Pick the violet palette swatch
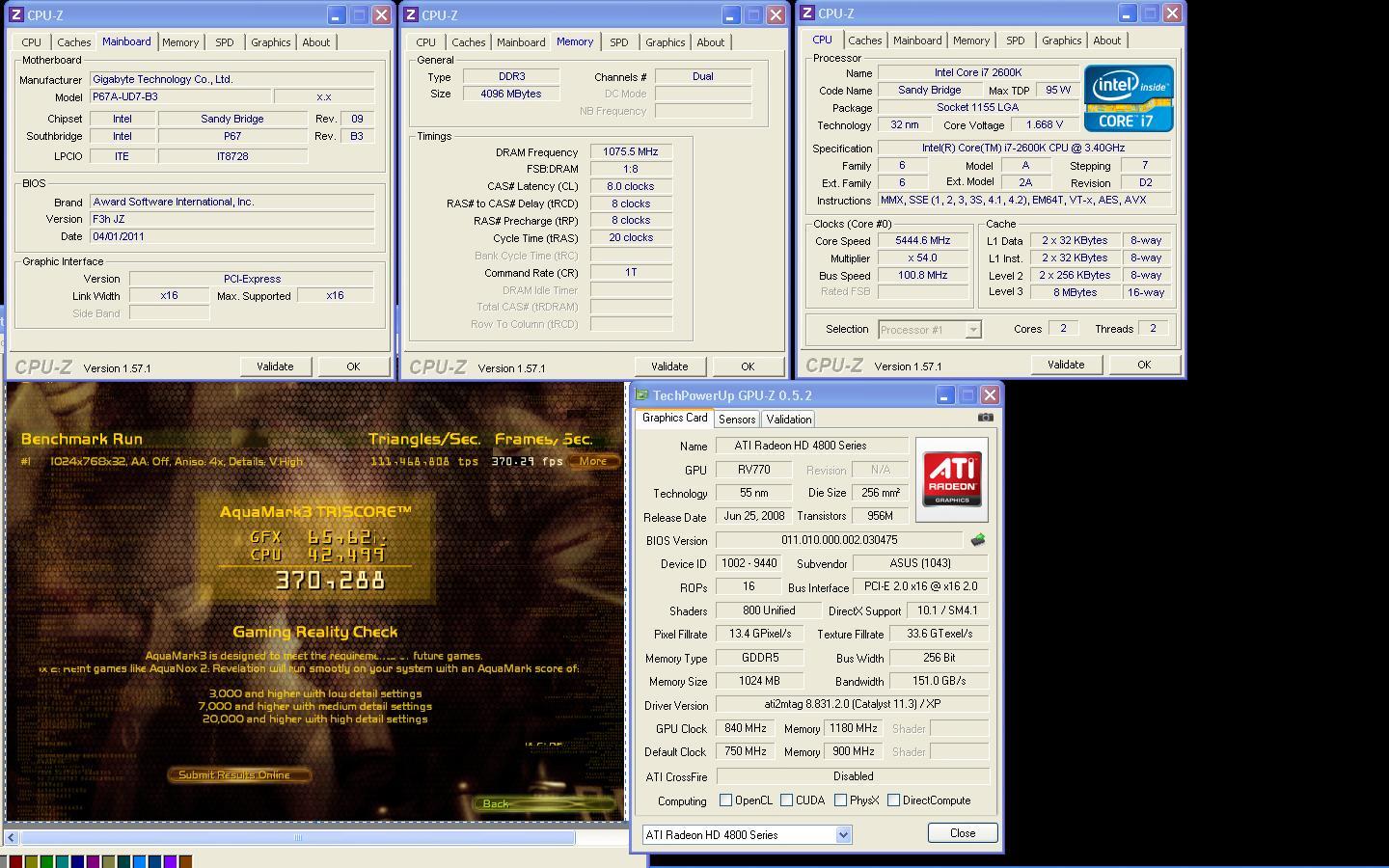This screenshot has height=868, width=1389. [170, 861]
